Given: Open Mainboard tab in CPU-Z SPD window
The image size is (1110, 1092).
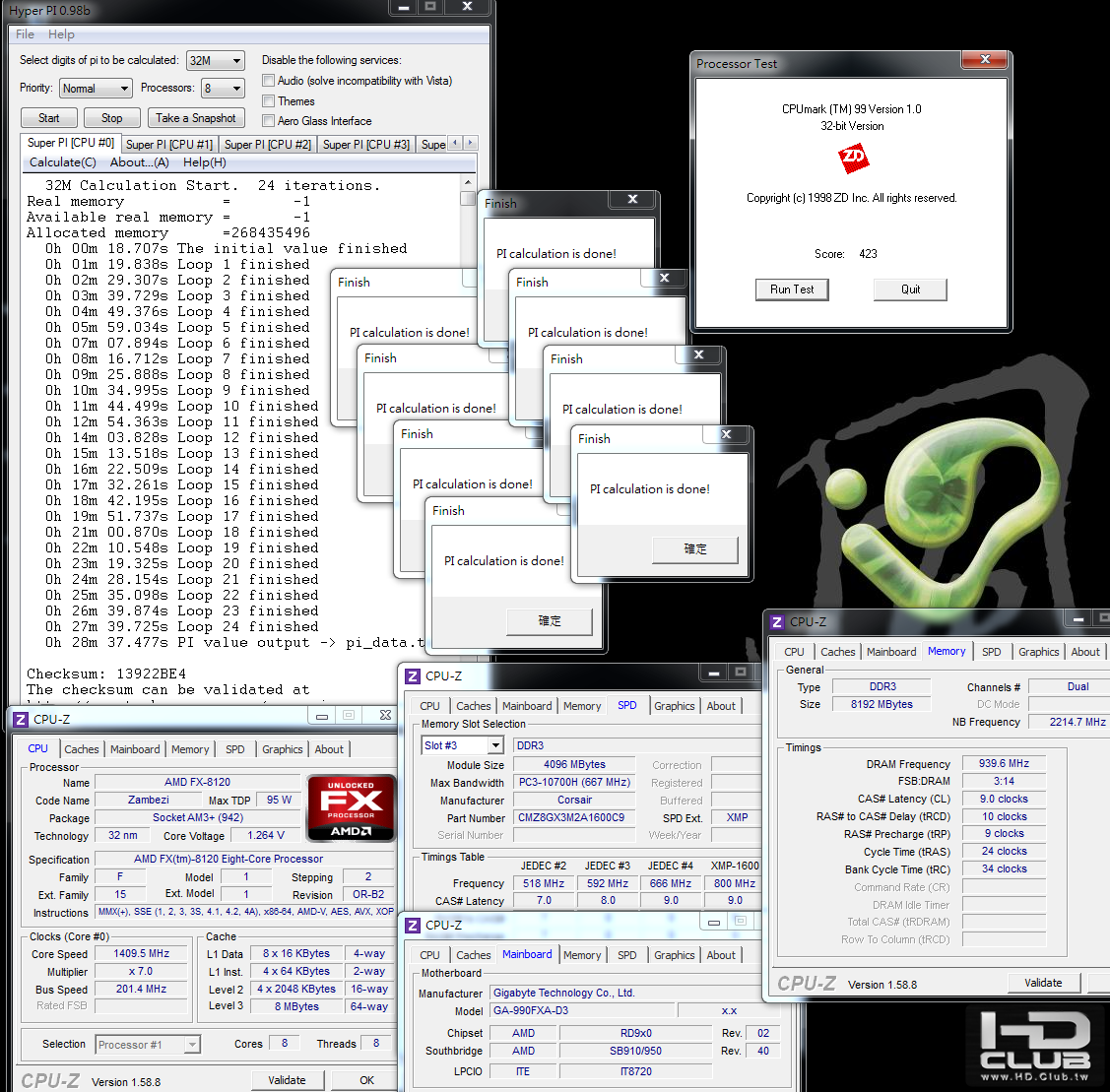Looking at the screenshot, I should click(527, 706).
